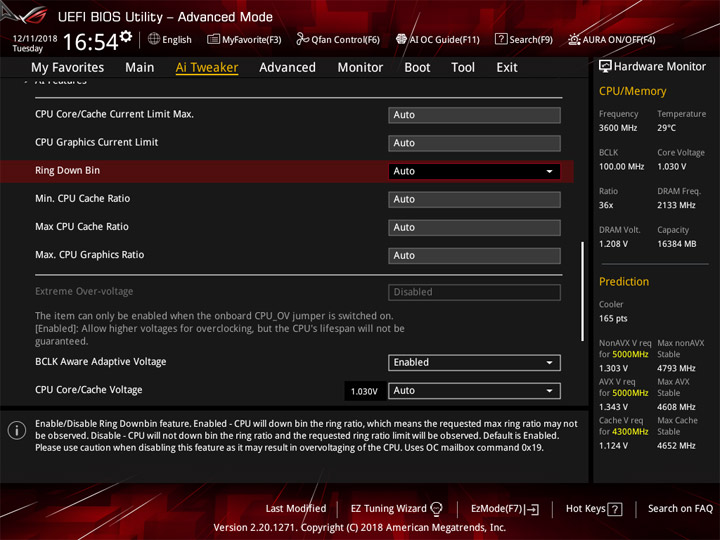
Task: Switch to My Favorites tab
Action: (68, 68)
